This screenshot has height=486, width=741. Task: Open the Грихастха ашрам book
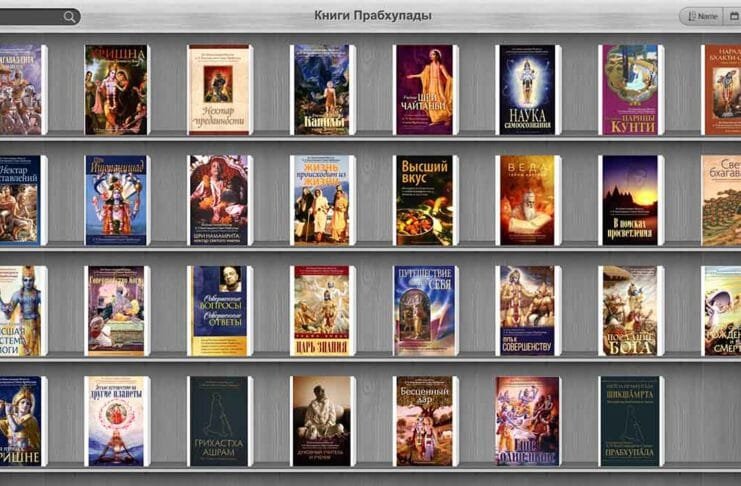pos(220,421)
